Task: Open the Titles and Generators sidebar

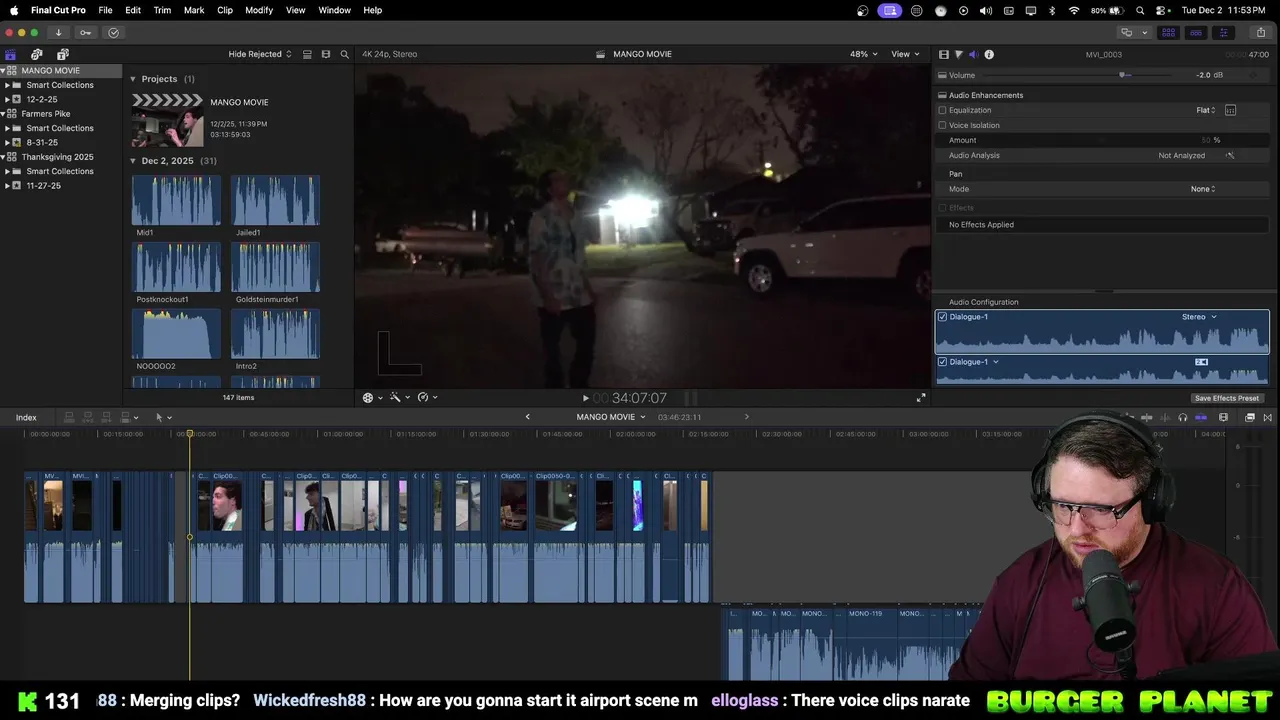Action: 63,54
